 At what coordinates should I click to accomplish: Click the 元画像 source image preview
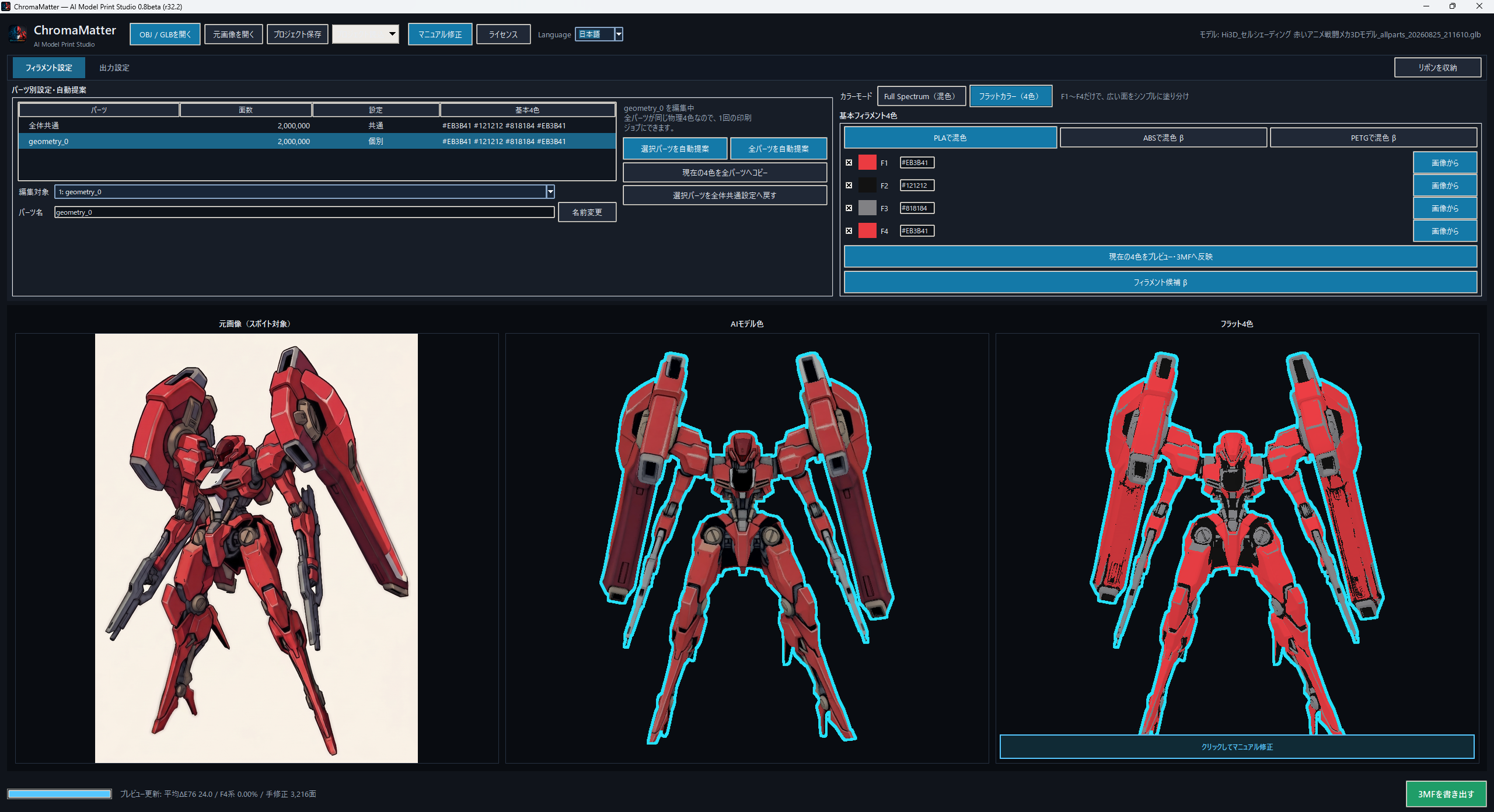pos(256,548)
